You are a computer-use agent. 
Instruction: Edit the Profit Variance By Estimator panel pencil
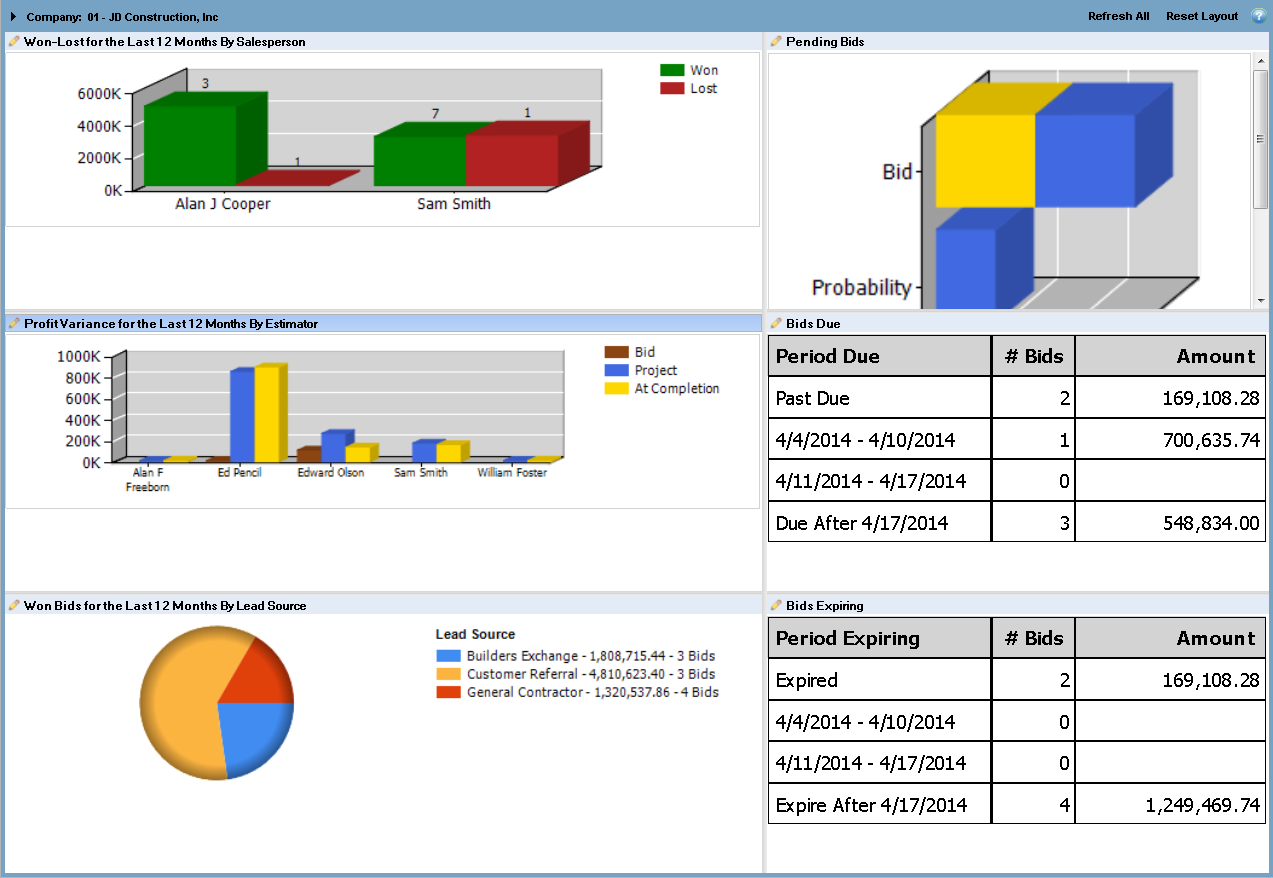tap(14, 323)
